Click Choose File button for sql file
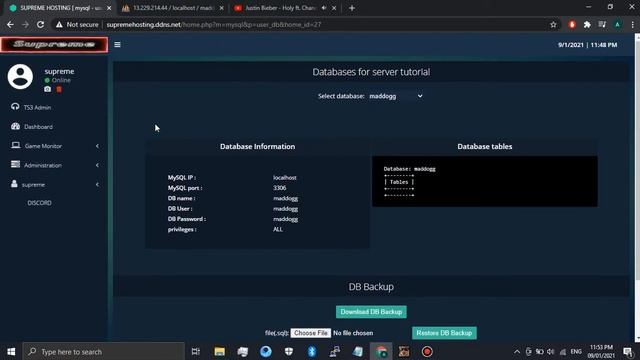Screen dimensions: 640x360 tap(311, 333)
